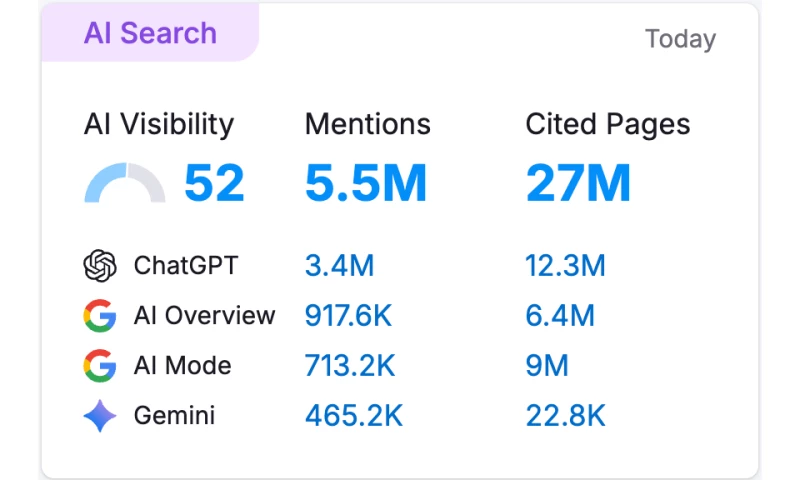Open AI Overview cited pages 6.4M
This screenshot has height=480, width=800.
[559, 316]
